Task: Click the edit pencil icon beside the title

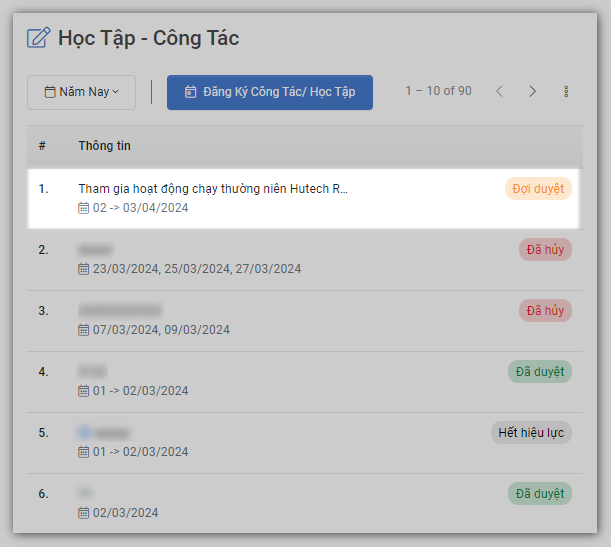Action: pos(38,39)
